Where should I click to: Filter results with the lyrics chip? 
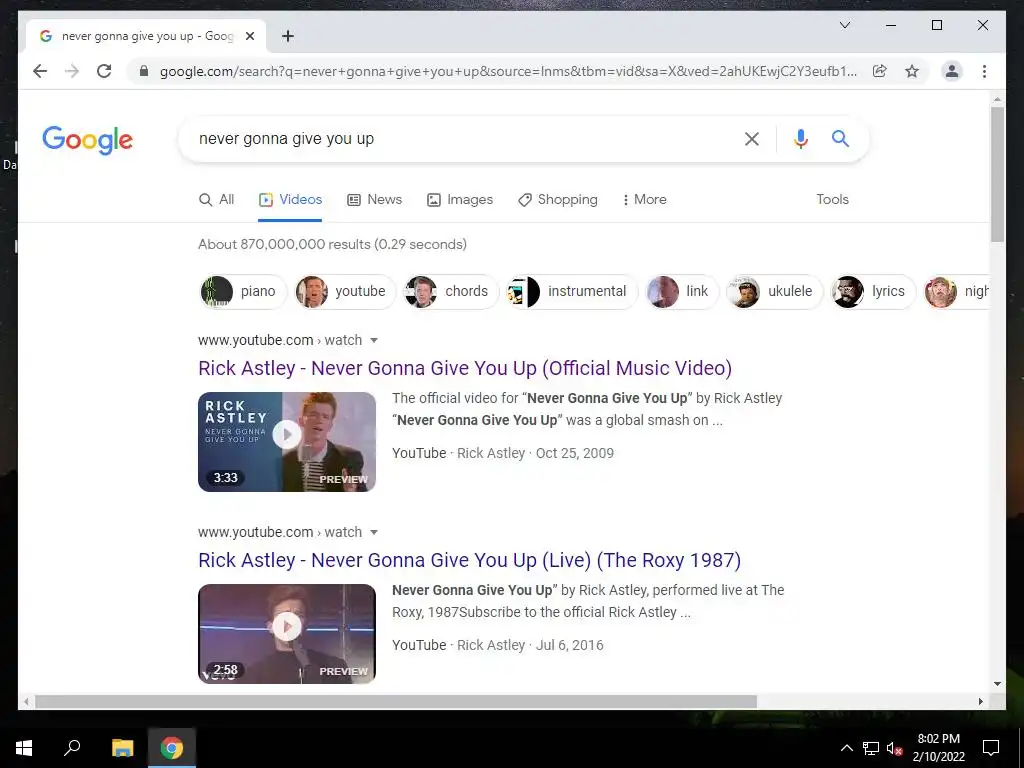pyautogui.click(x=872, y=291)
